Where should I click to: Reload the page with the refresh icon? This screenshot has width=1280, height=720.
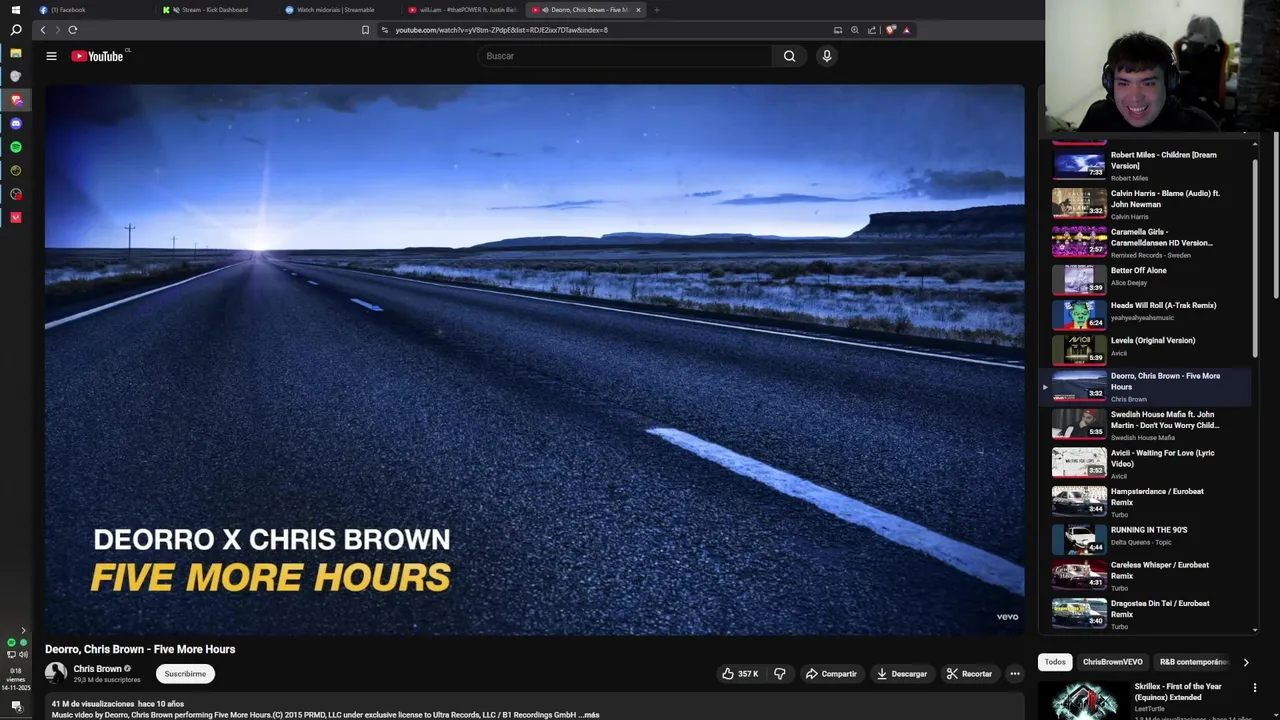pyautogui.click(x=72, y=30)
